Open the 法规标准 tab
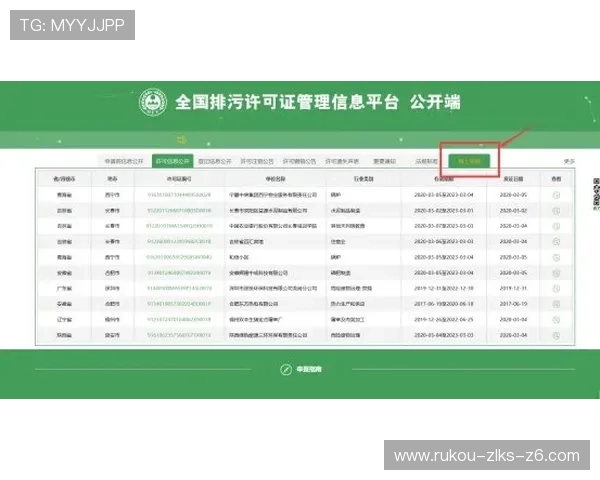Screen dimensions: 600x480 pyautogui.click(x=426, y=161)
